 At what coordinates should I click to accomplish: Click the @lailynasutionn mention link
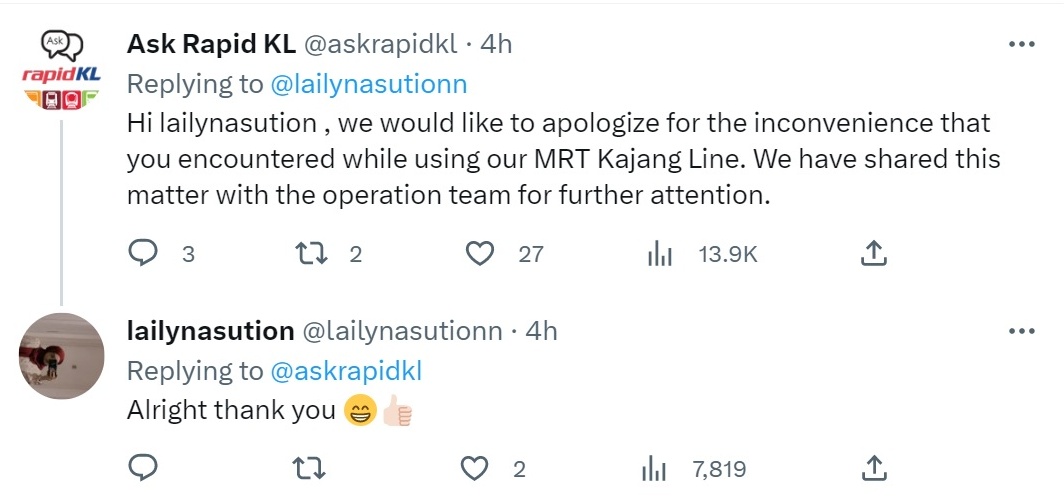369,84
